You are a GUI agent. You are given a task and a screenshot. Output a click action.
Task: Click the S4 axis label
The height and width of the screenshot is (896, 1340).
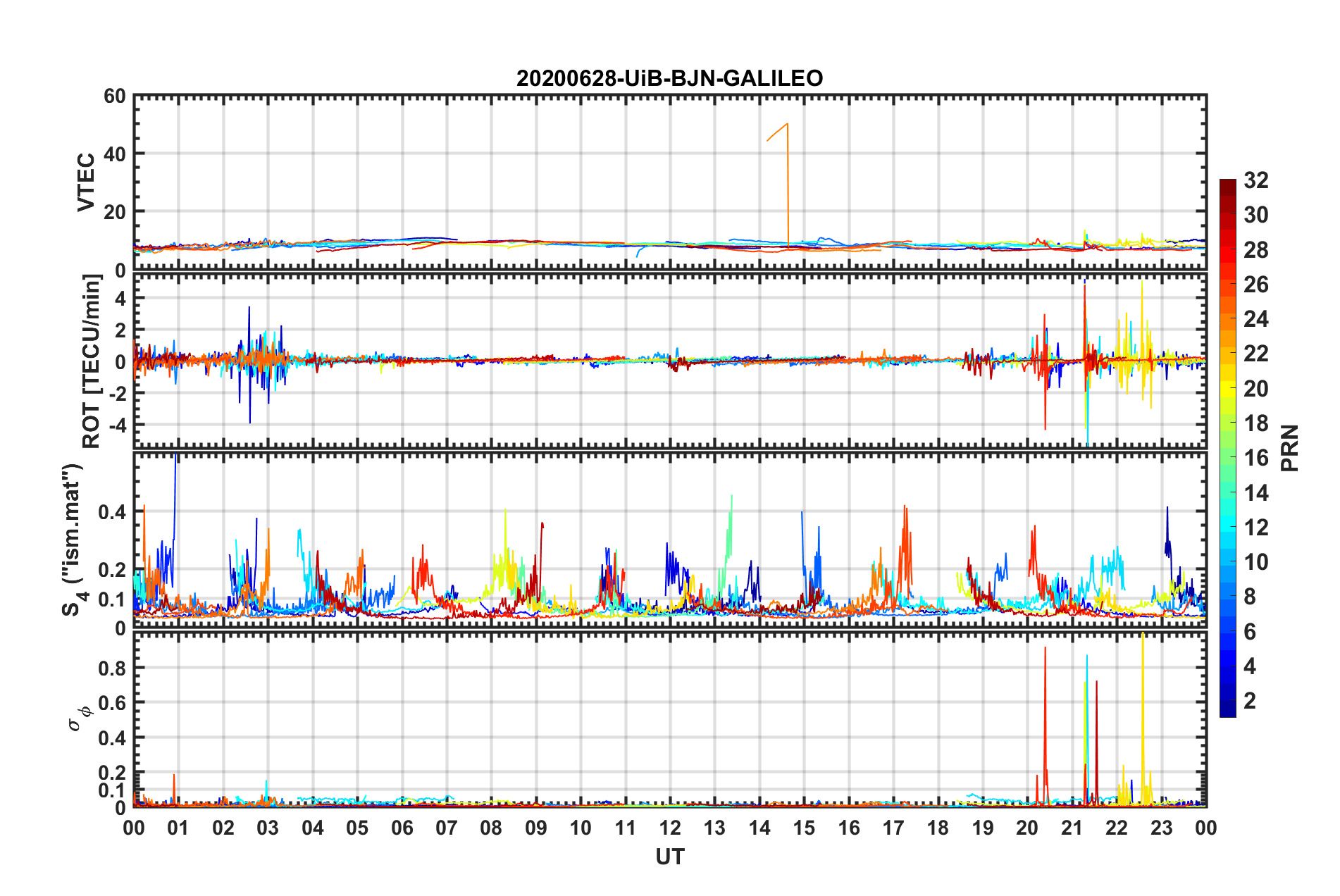click(73, 540)
